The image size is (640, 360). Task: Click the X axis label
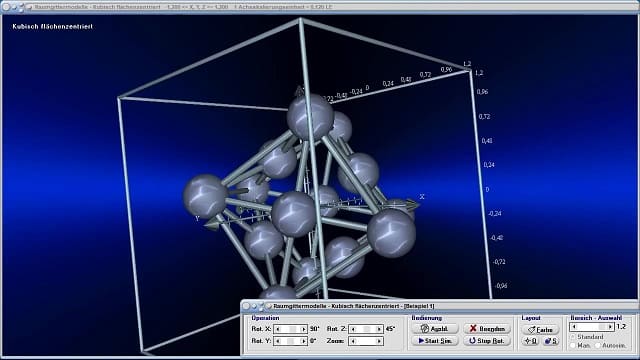click(x=422, y=197)
